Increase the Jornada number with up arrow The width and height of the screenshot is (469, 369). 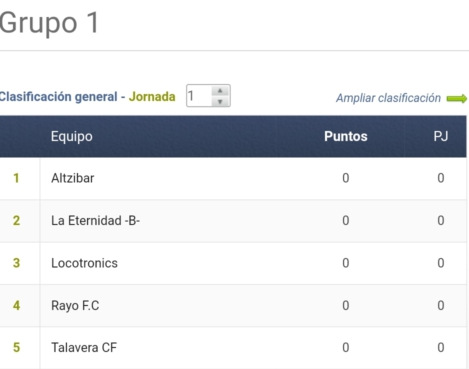[220, 91]
